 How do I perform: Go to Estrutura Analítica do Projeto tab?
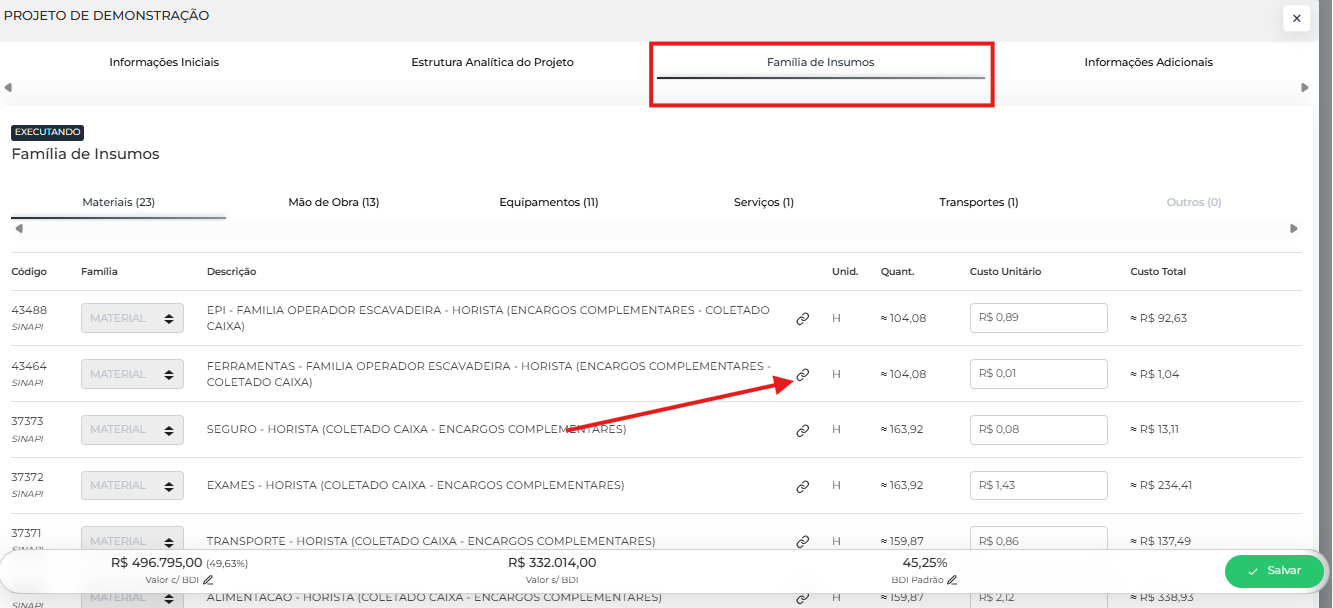pyautogui.click(x=492, y=62)
